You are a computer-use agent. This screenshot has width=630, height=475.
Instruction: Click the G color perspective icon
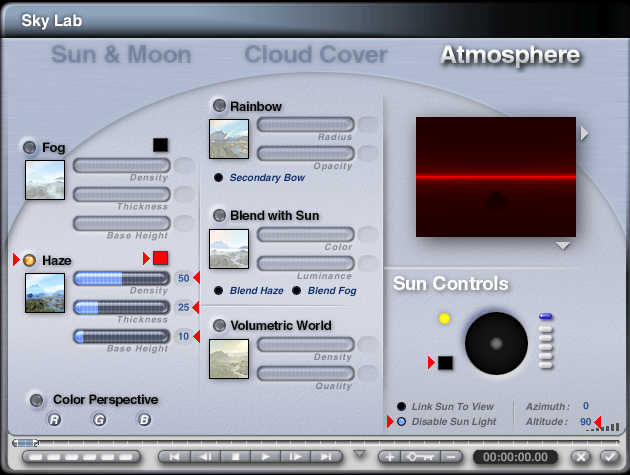[100, 420]
